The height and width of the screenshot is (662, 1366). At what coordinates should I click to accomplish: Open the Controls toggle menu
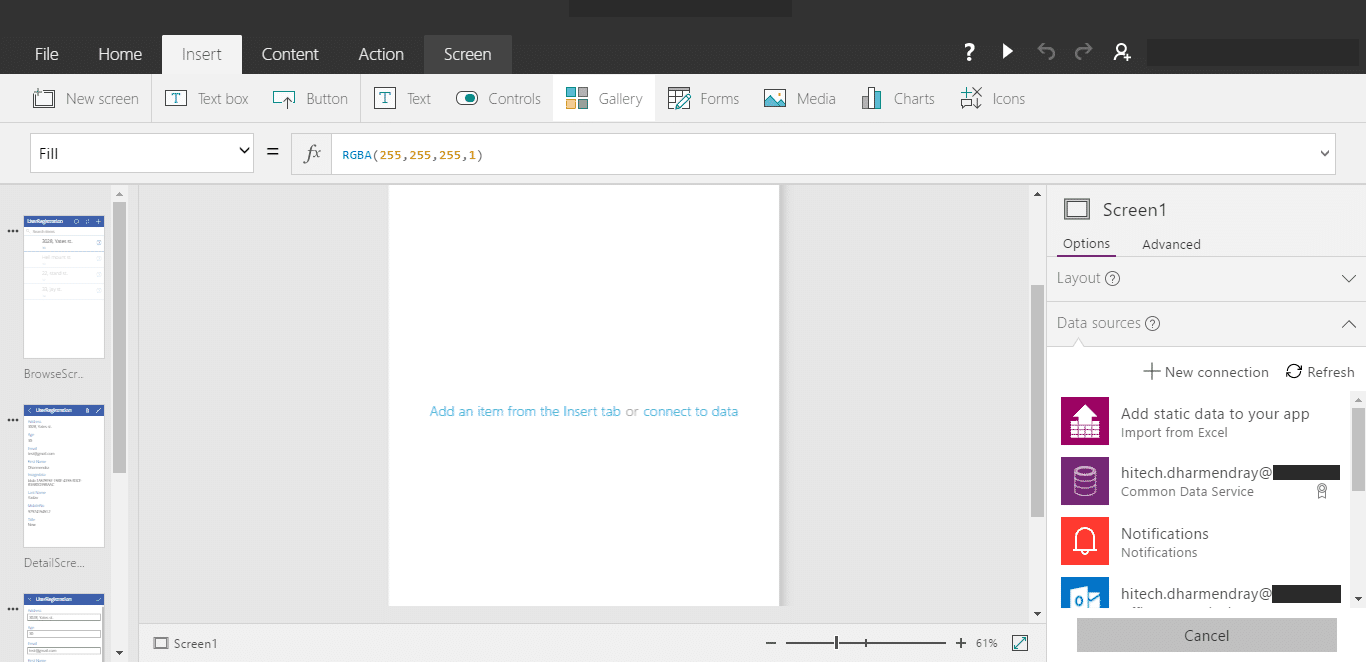498,98
